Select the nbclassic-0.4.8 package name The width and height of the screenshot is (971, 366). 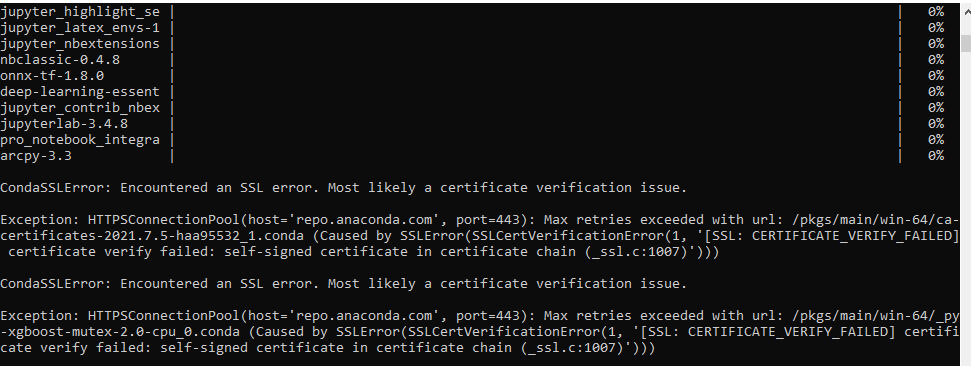pyautogui.click(x=60, y=60)
